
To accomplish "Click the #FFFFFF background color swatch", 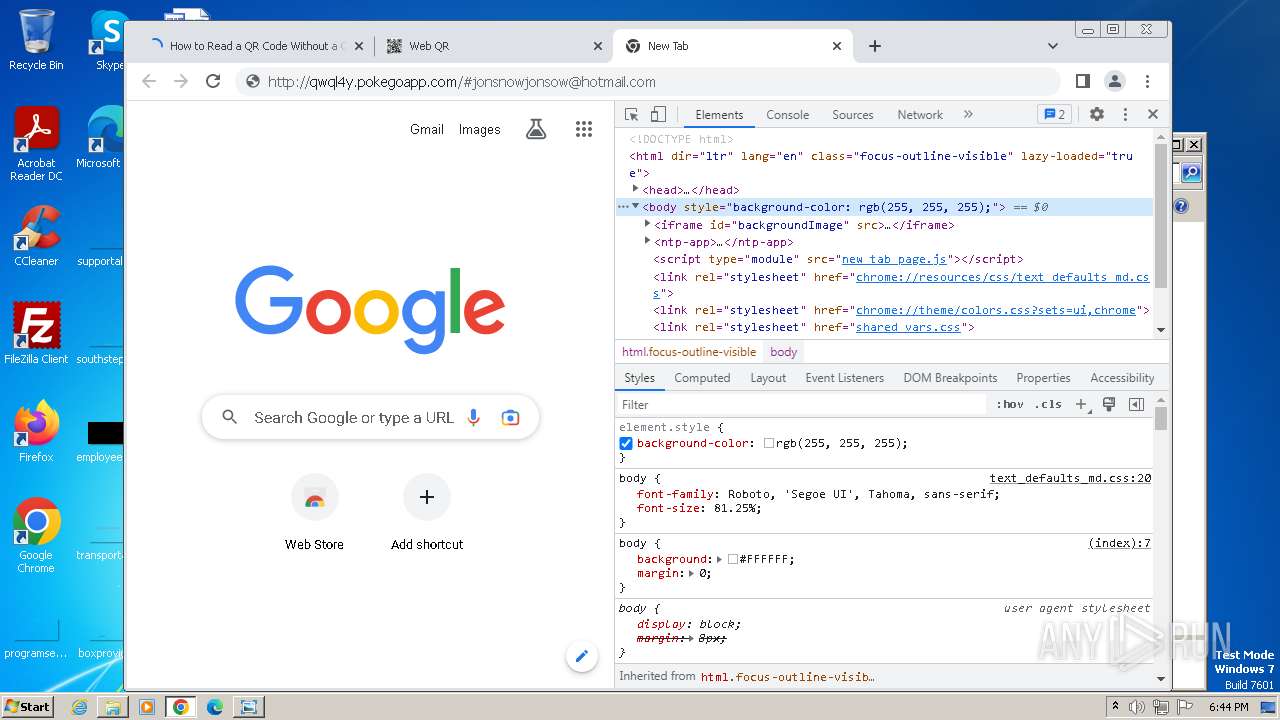I will pyautogui.click(x=733, y=559).
